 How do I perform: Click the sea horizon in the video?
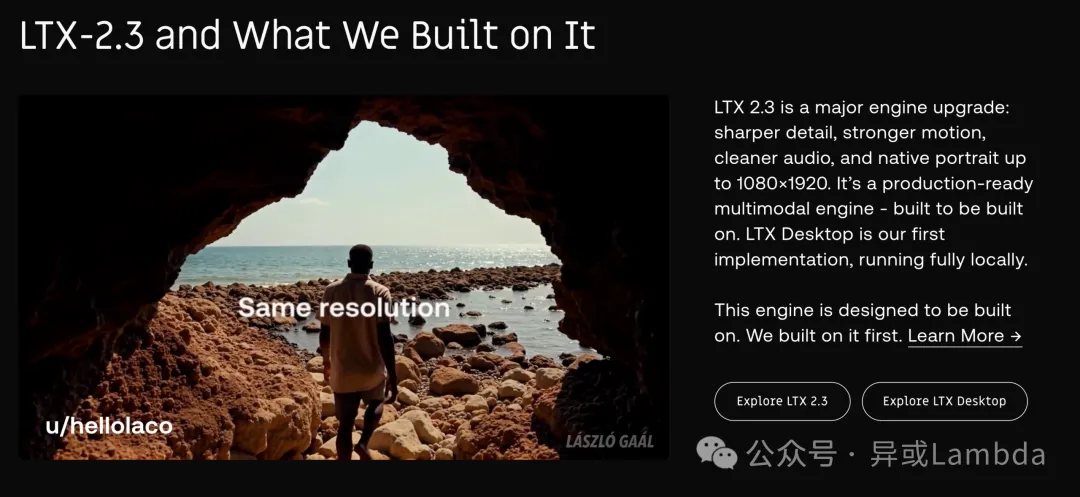point(386,246)
